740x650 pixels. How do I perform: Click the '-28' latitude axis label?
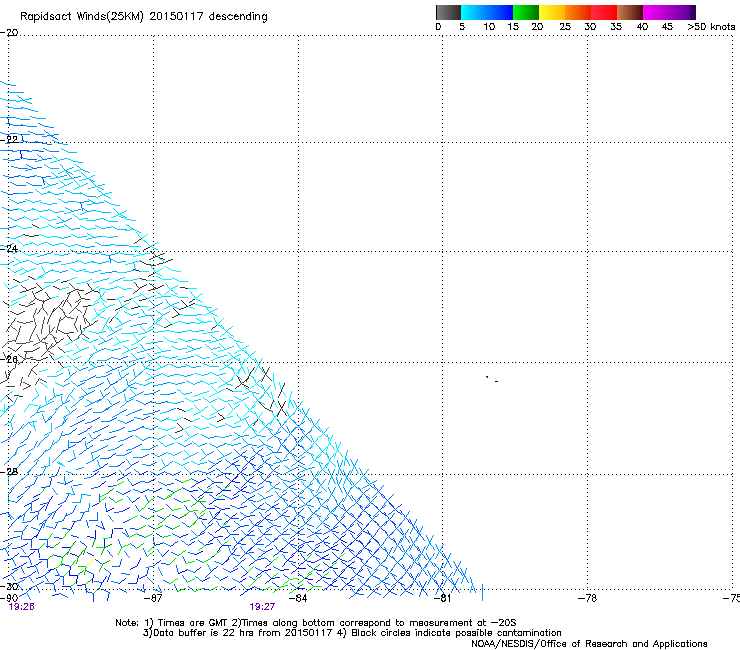(9, 472)
